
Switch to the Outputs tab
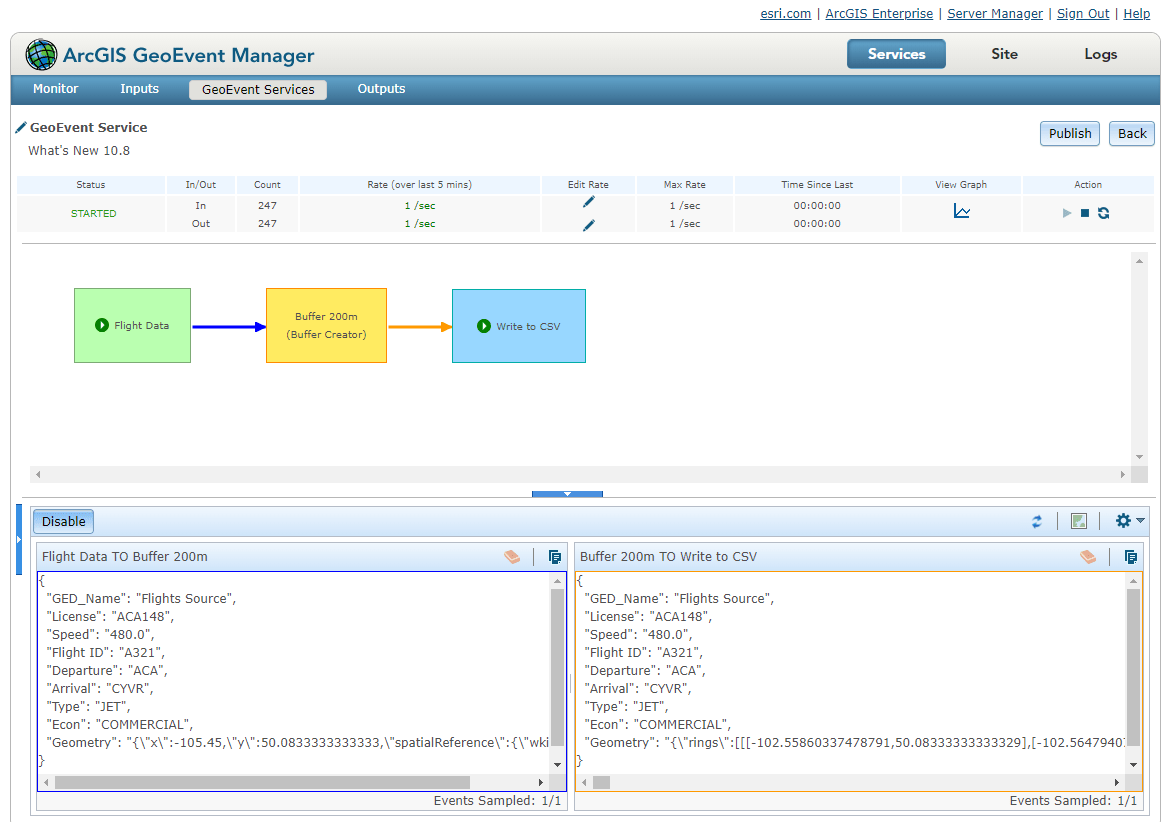pyautogui.click(x=381, y=89)
